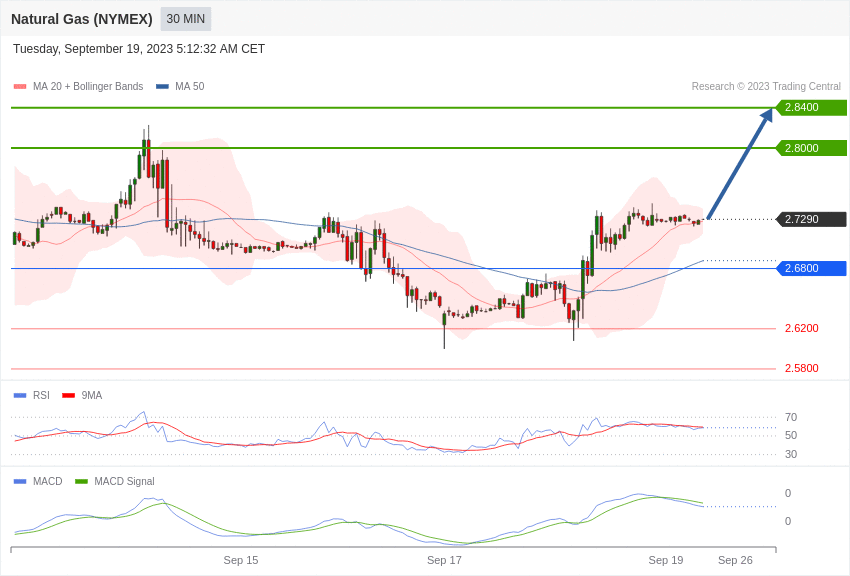Select the RSI legend label
Screen dimensions: 850x576
pos(41,396)
